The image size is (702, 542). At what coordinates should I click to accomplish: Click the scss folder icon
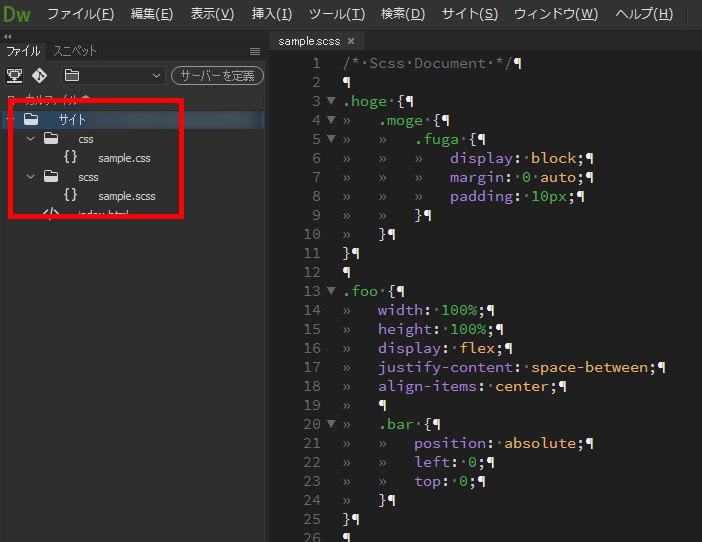coord(51,176)
